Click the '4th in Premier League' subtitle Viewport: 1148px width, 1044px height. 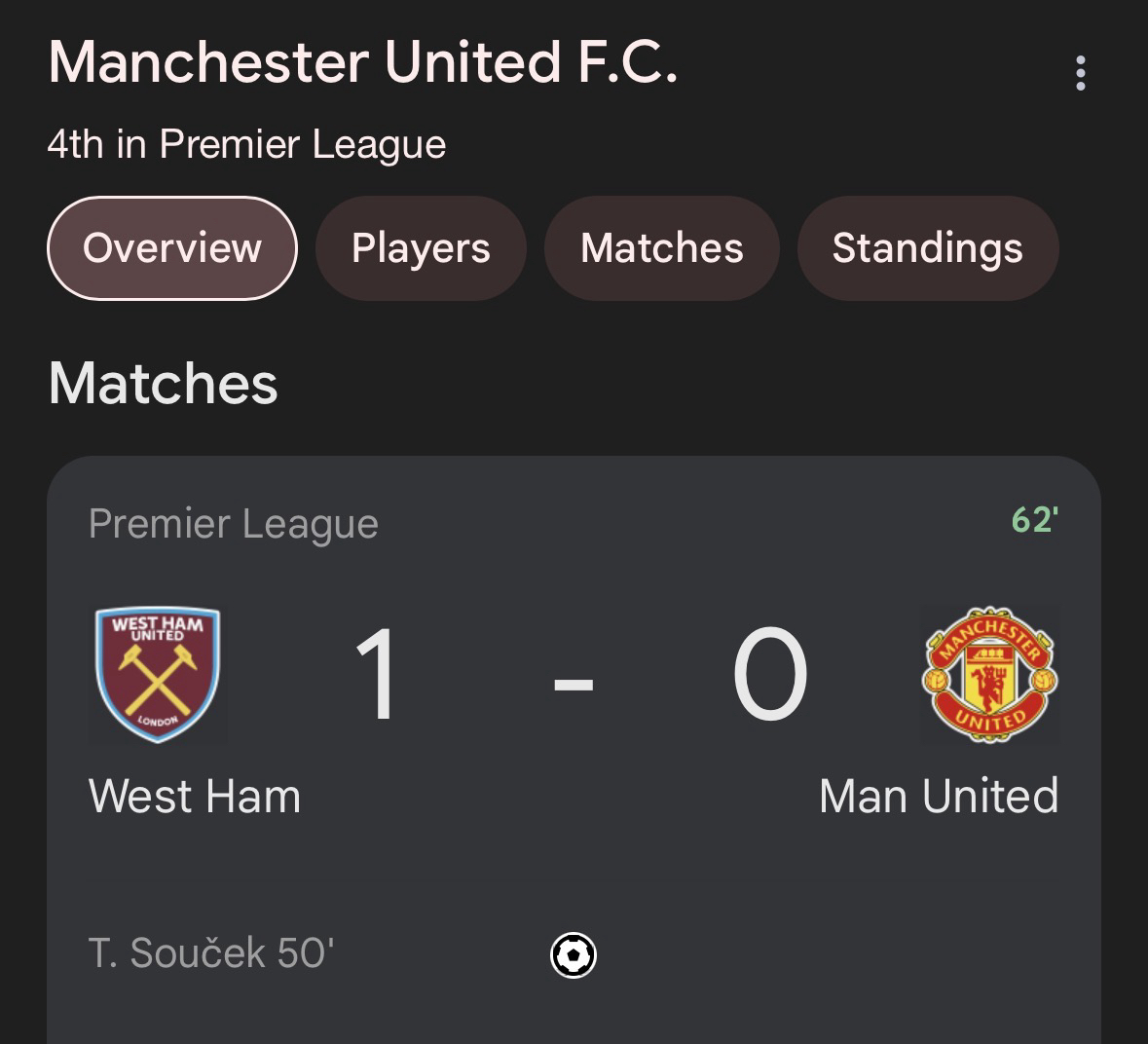246,144
